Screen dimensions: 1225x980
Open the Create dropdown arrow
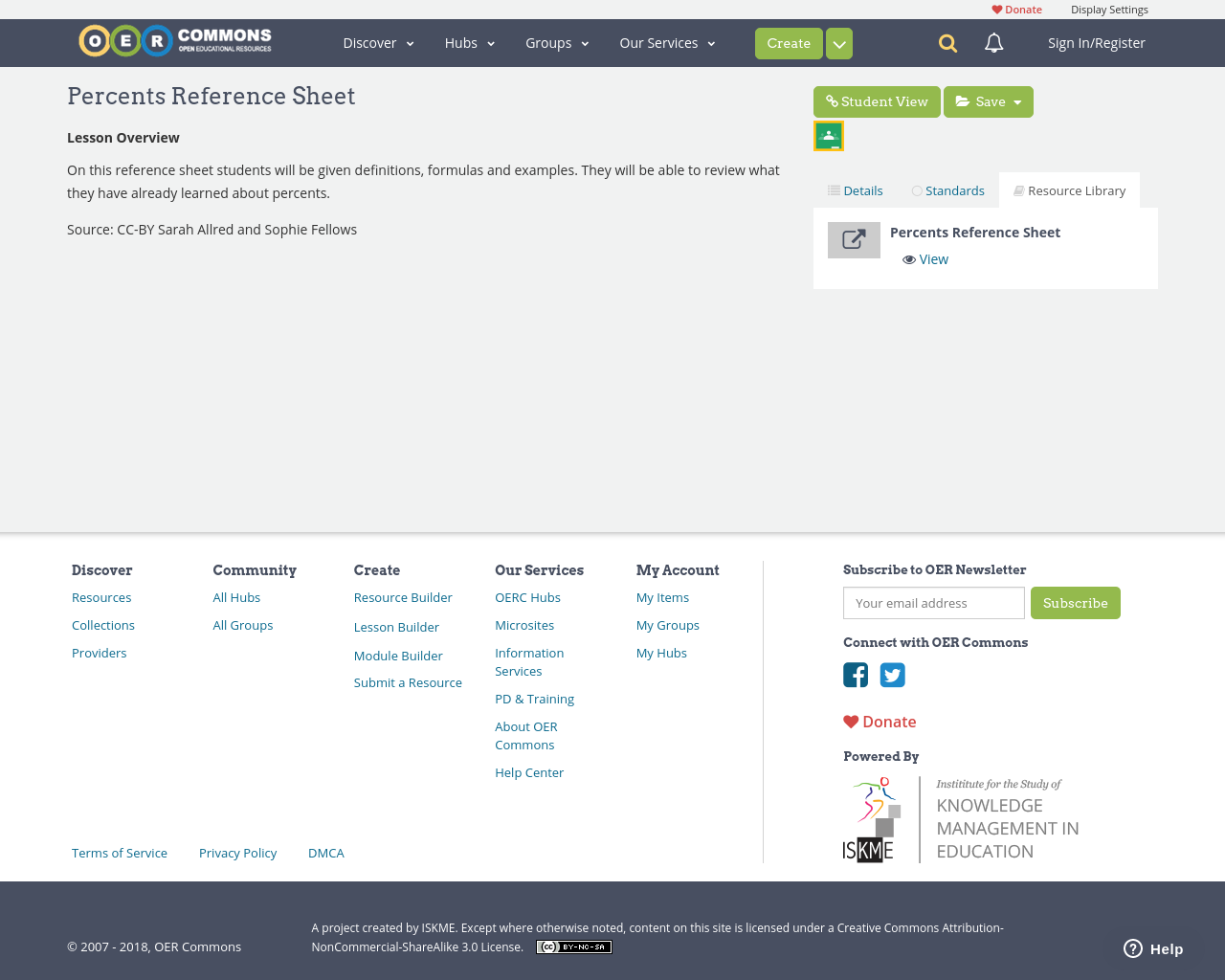point(838,42)
